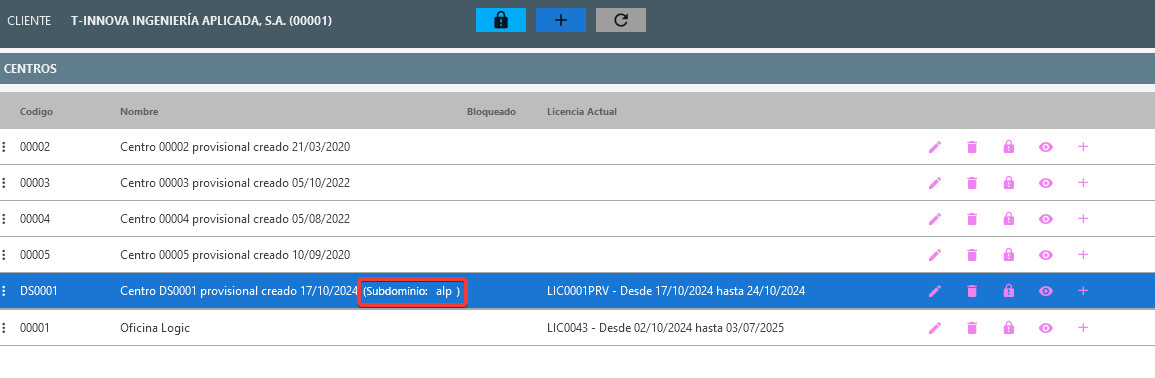Click the lock button in the client header

501,20
